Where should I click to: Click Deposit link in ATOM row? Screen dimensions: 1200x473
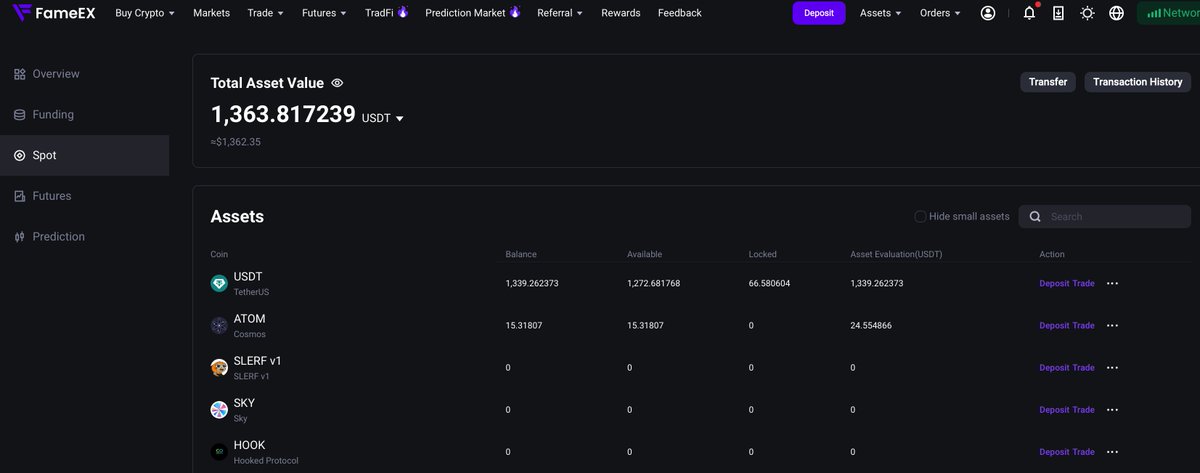tap(1054, 326)
